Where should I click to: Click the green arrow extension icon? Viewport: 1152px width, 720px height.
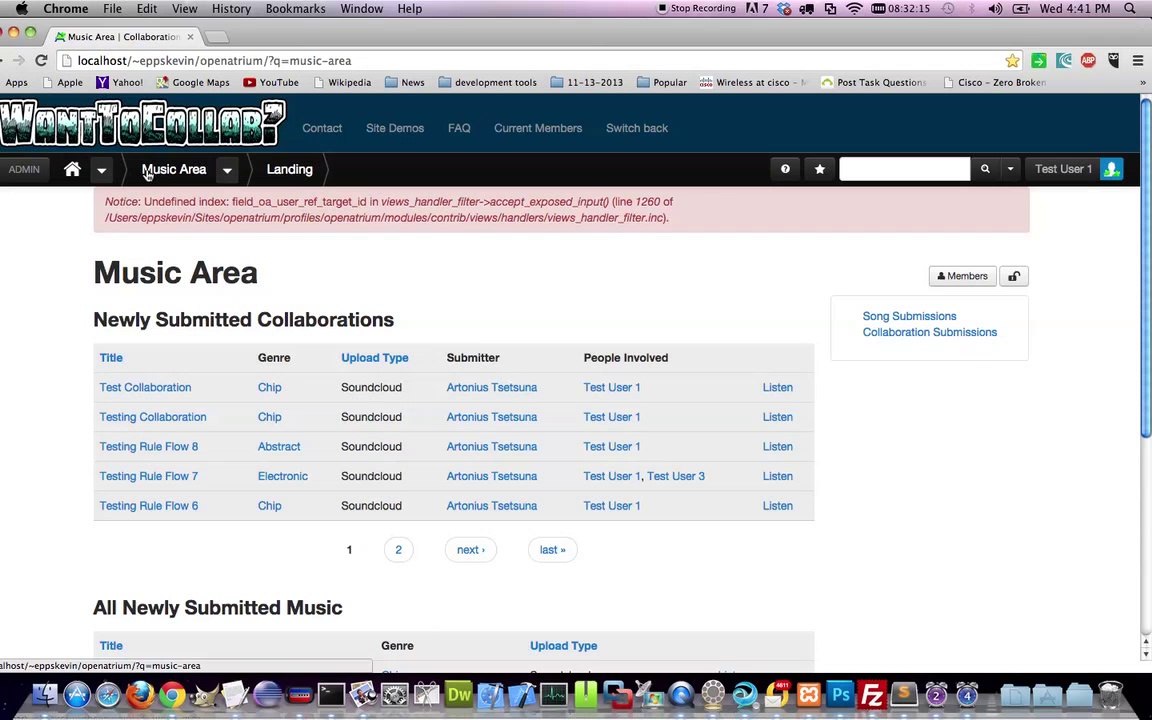1039,60
